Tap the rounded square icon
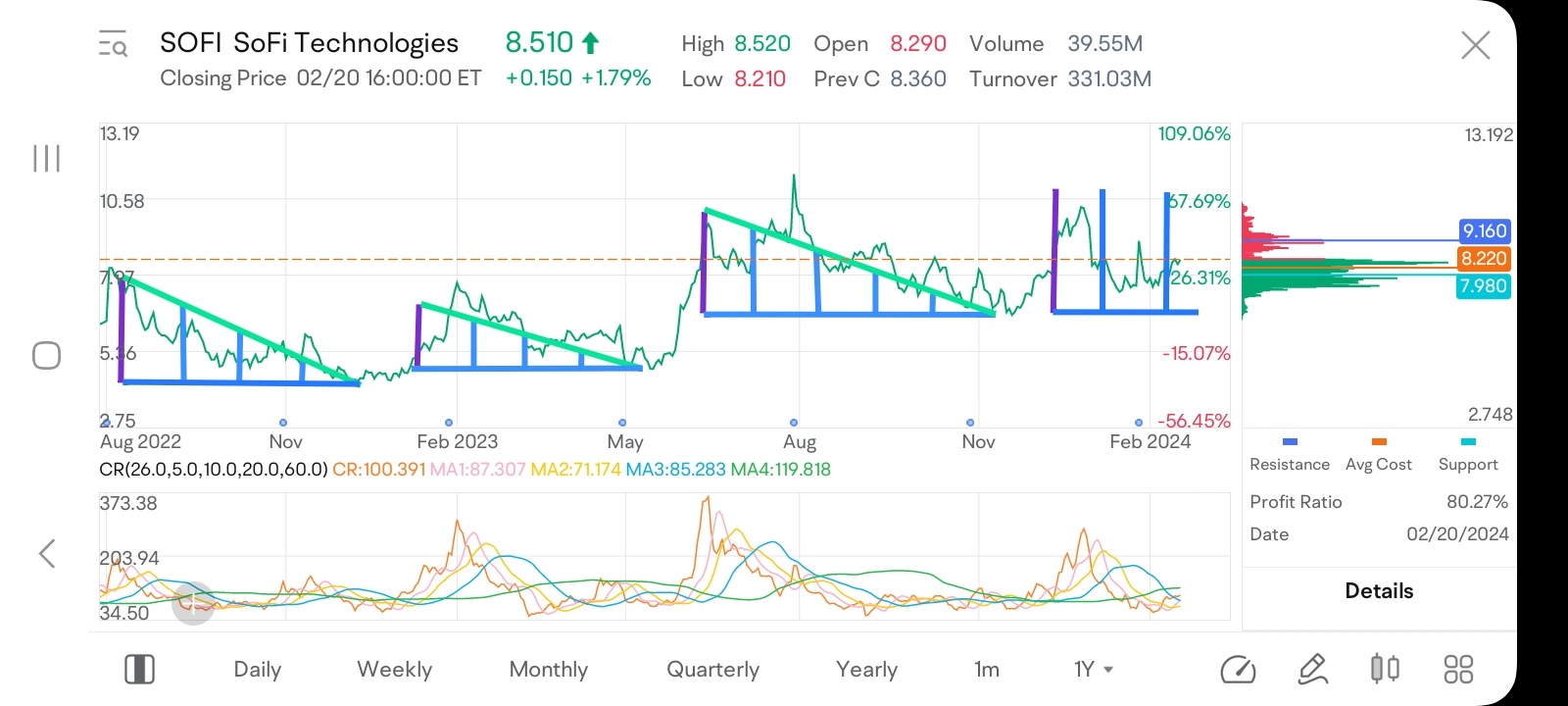 46,355
